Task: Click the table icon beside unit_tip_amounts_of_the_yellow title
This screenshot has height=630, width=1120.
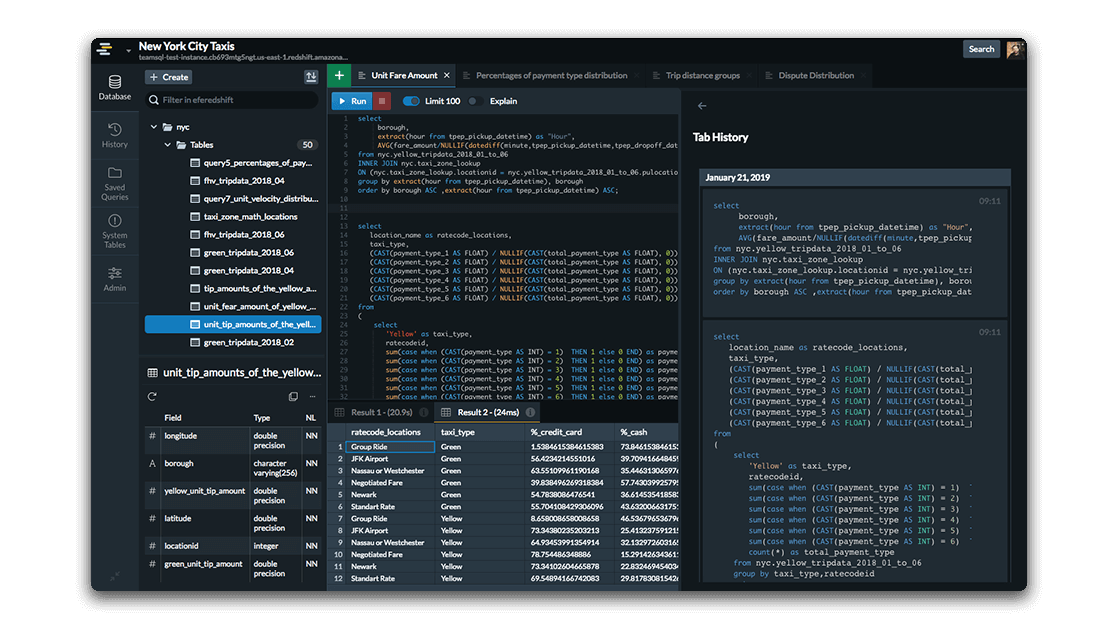Action: click(x=153, y=373)
